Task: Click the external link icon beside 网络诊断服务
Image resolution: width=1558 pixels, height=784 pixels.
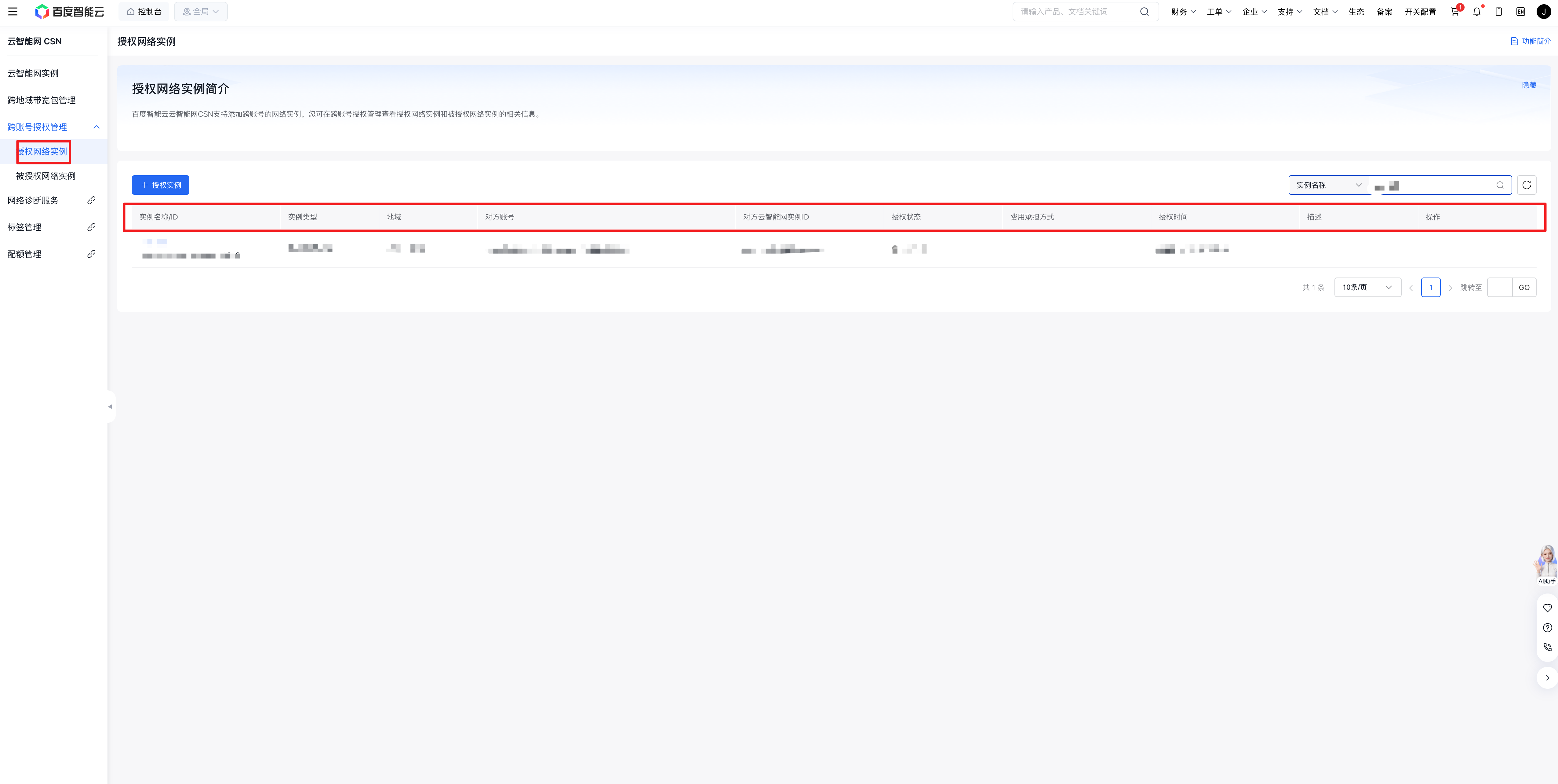Action: point(91,200)
